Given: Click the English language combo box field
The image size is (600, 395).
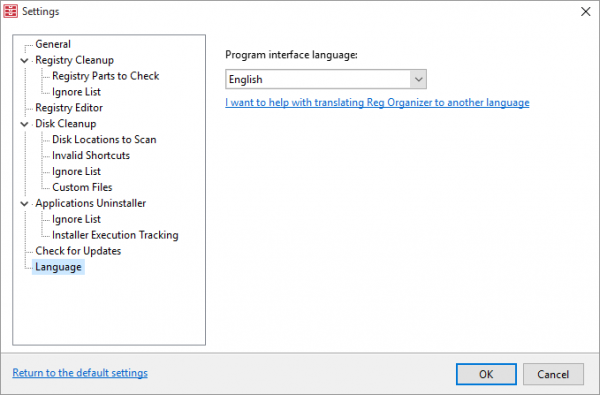Looking at the screenshot, I should pyautogui.click(x=326, y=79).
